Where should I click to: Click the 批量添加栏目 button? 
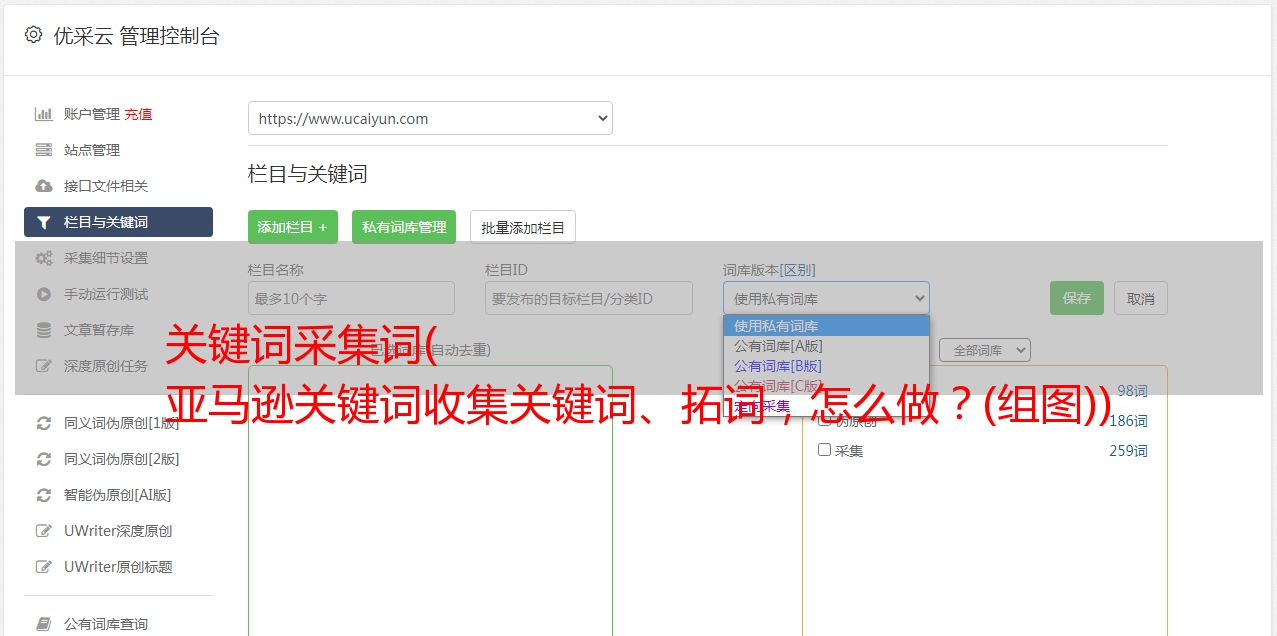click(x=523, y=227)
